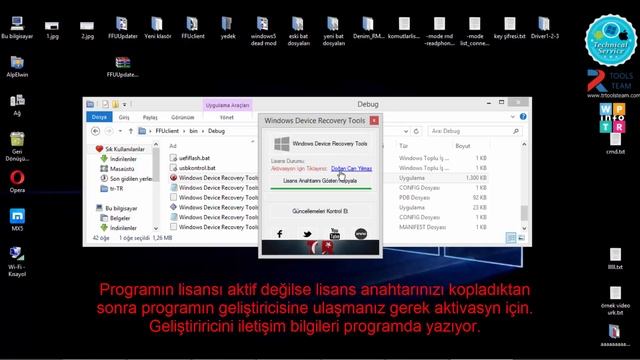Open the quick access toolbar dropdown arrow

point(124,104)
